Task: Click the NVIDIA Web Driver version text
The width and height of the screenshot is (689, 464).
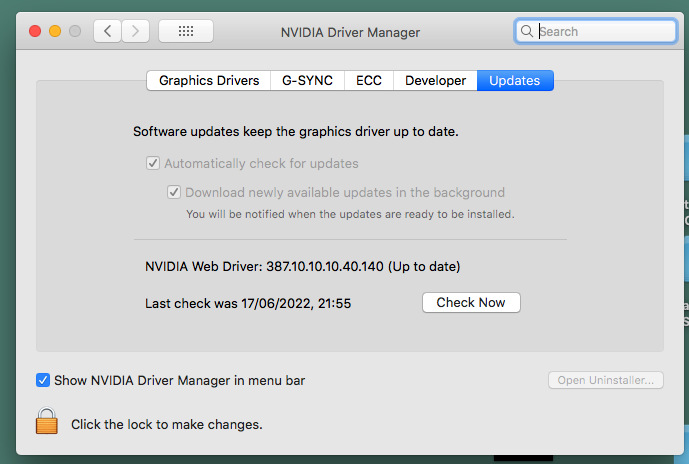Action: (x=302, y=267)
